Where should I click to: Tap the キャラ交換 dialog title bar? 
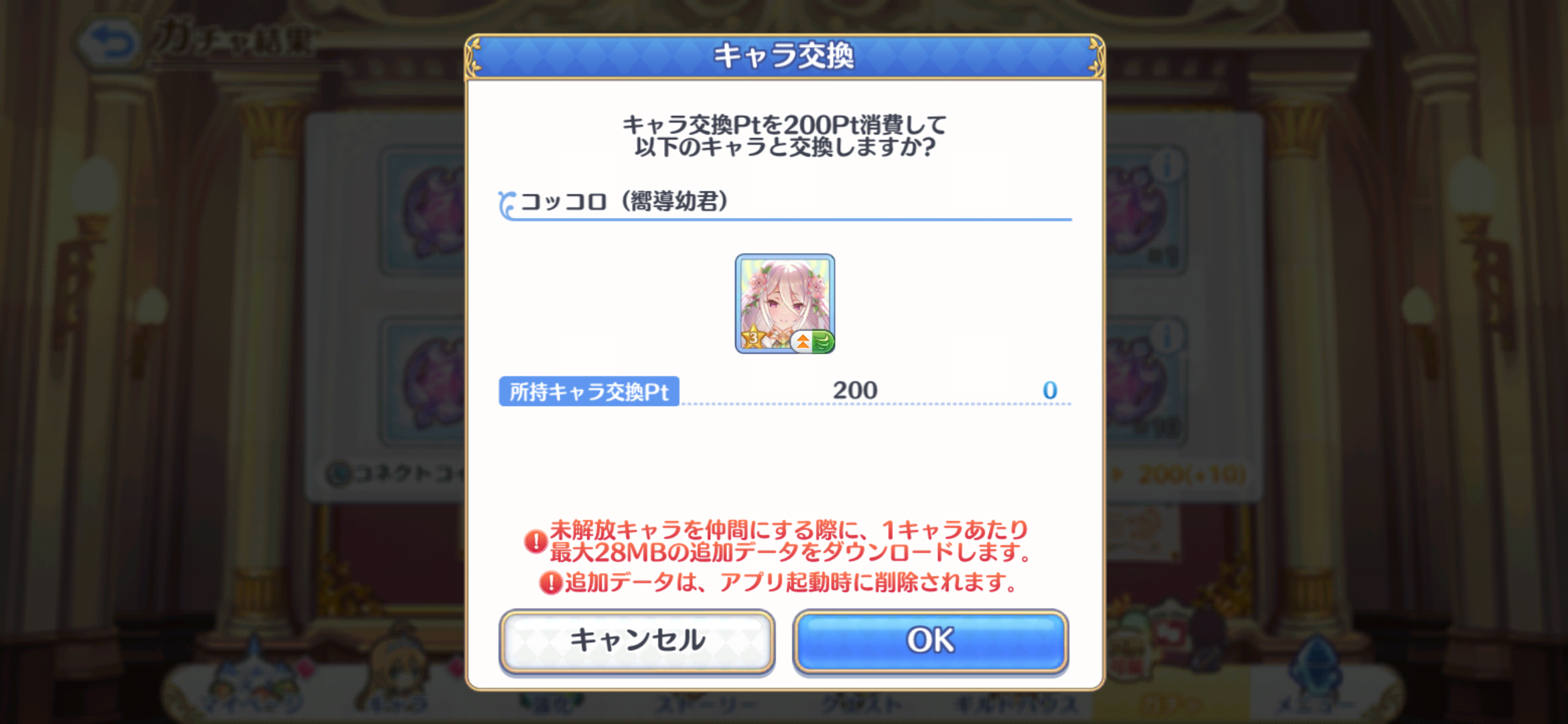(785, 56)
